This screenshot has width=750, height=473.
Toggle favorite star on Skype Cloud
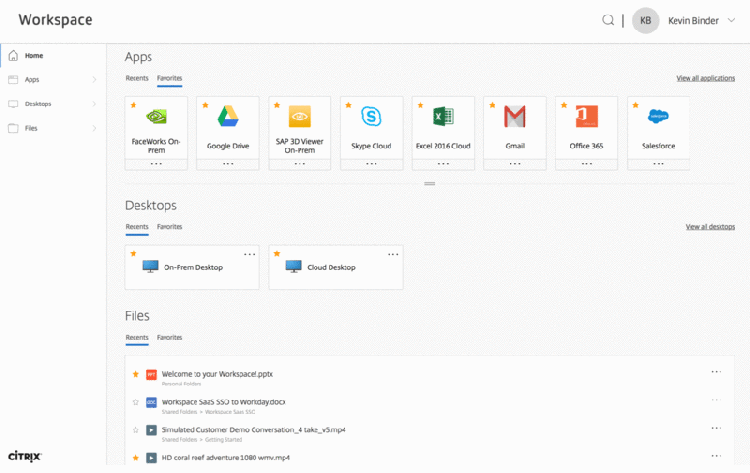(349, 105)
